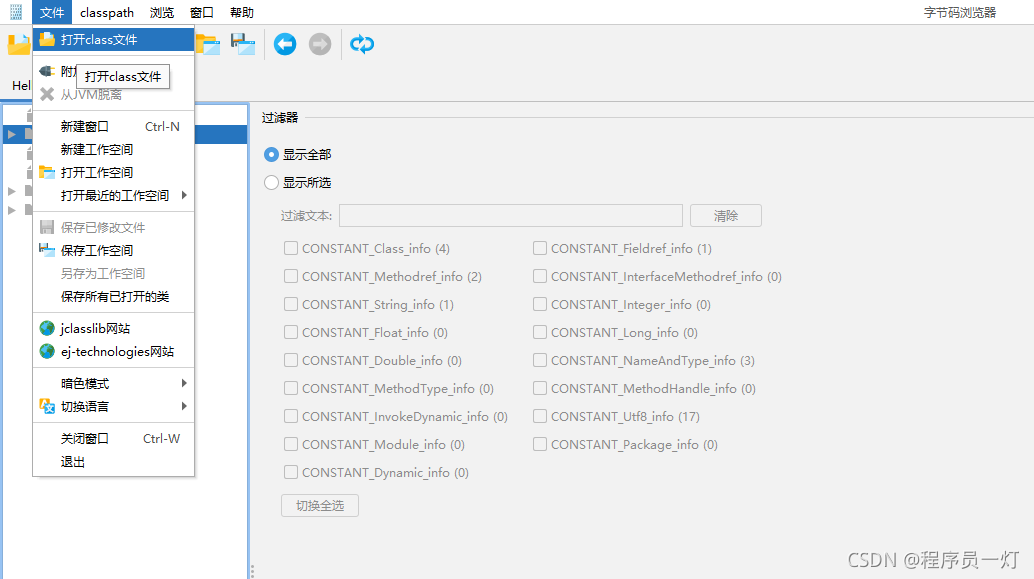
Task: Check CONSTANT_Package_info checkbox
Action: 540,444
